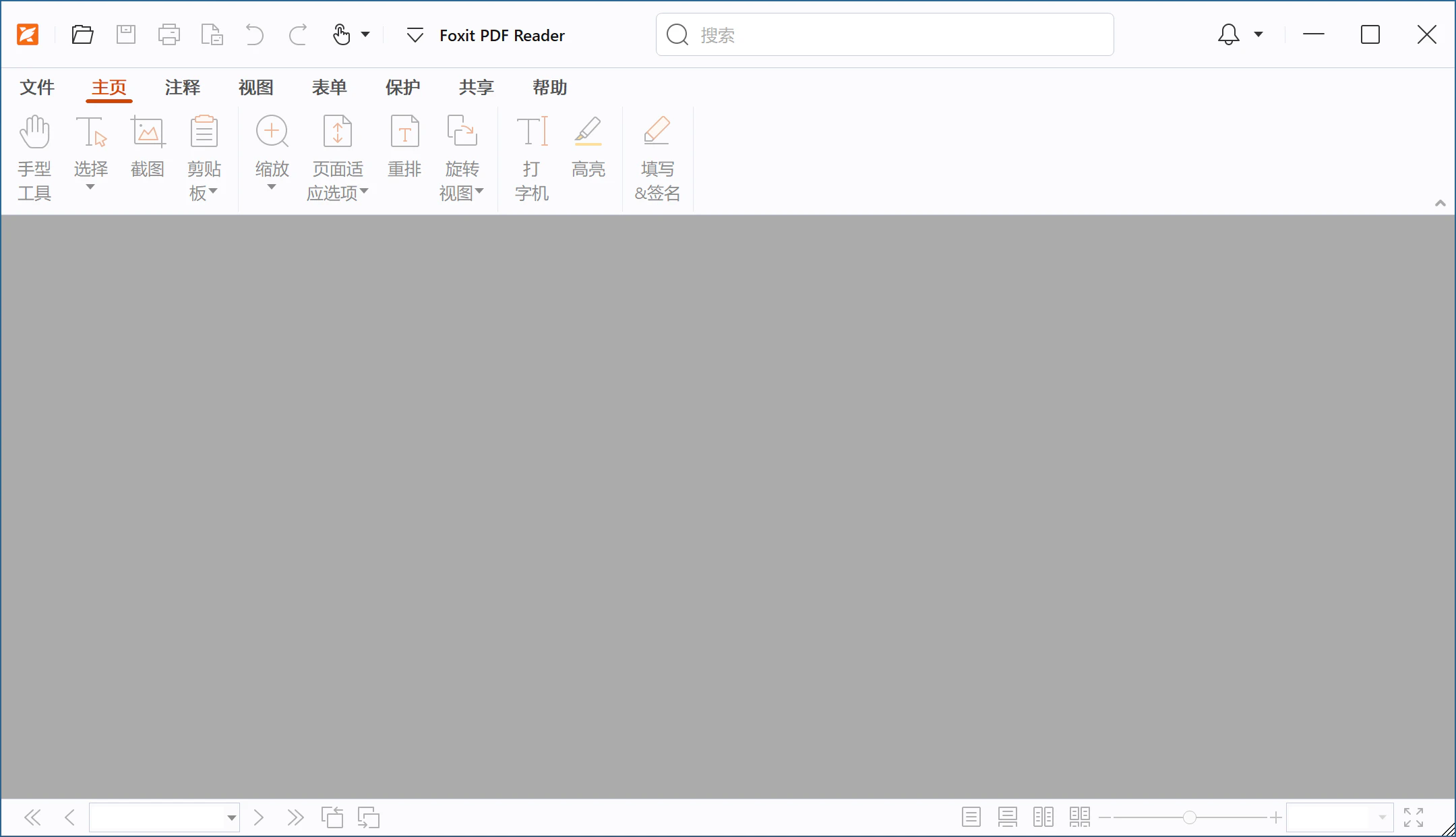This screenshot has height=837, width=1456.
Task: Click the Redo arrow
Action: click(x=298, y=34)
